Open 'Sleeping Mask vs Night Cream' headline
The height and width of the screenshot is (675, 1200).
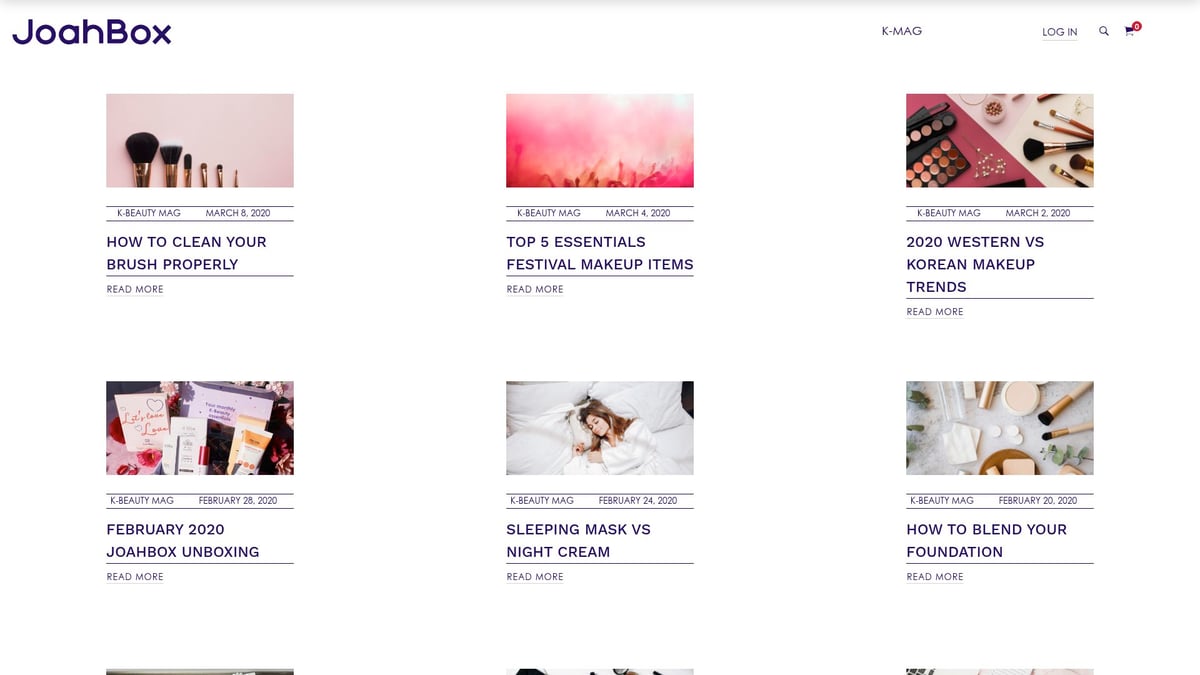pos(578,540)
